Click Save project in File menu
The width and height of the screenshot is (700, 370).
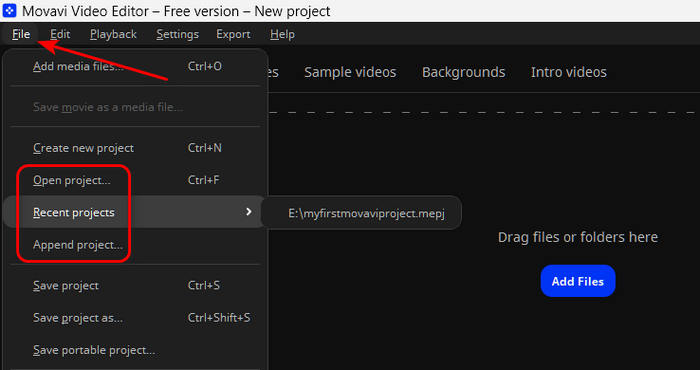point(135,286)
